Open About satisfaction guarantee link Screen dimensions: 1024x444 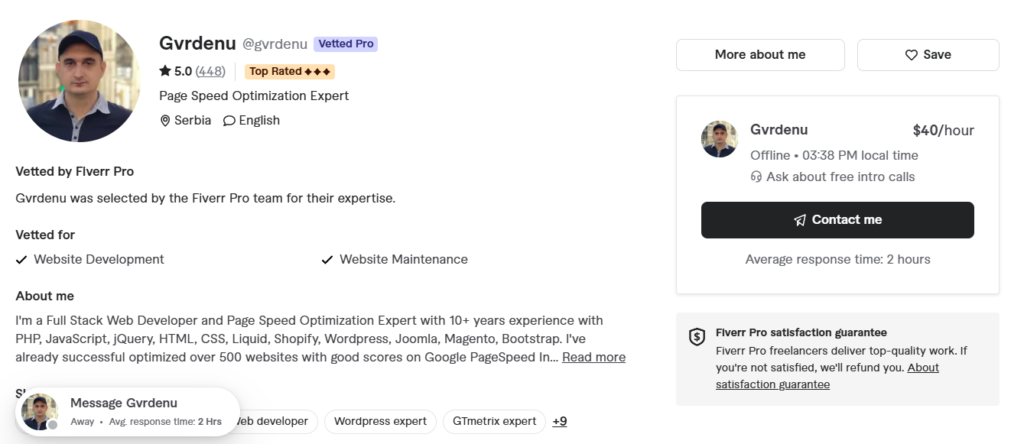point(827,376)
